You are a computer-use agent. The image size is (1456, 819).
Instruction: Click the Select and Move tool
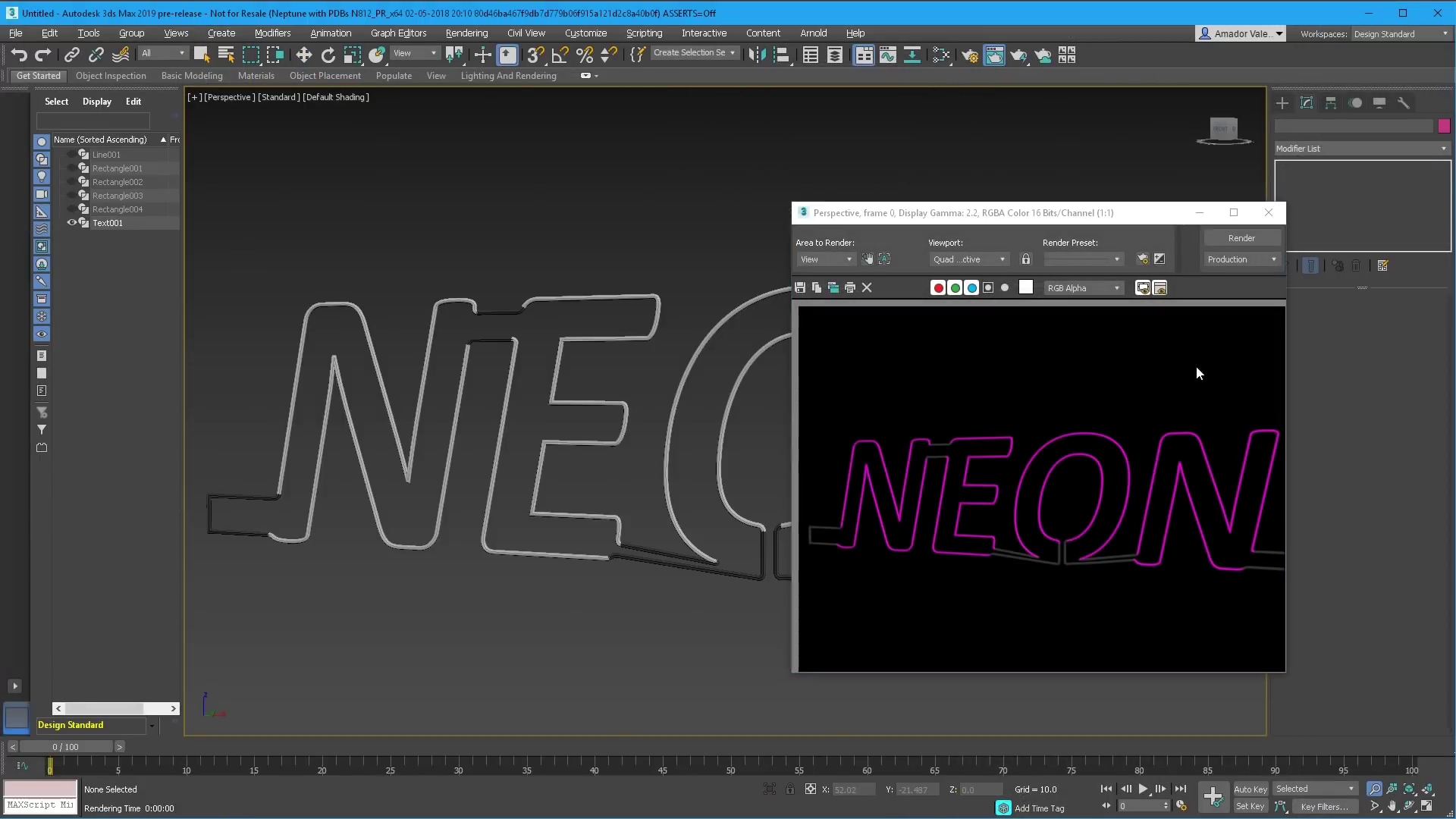(303, 55)
